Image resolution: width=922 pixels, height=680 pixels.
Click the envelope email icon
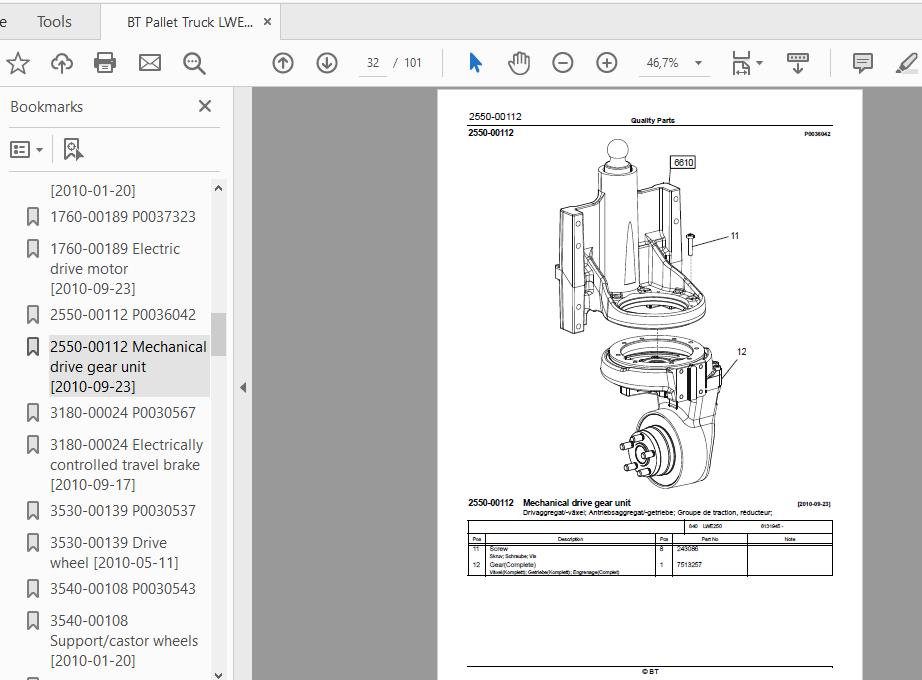150,63
